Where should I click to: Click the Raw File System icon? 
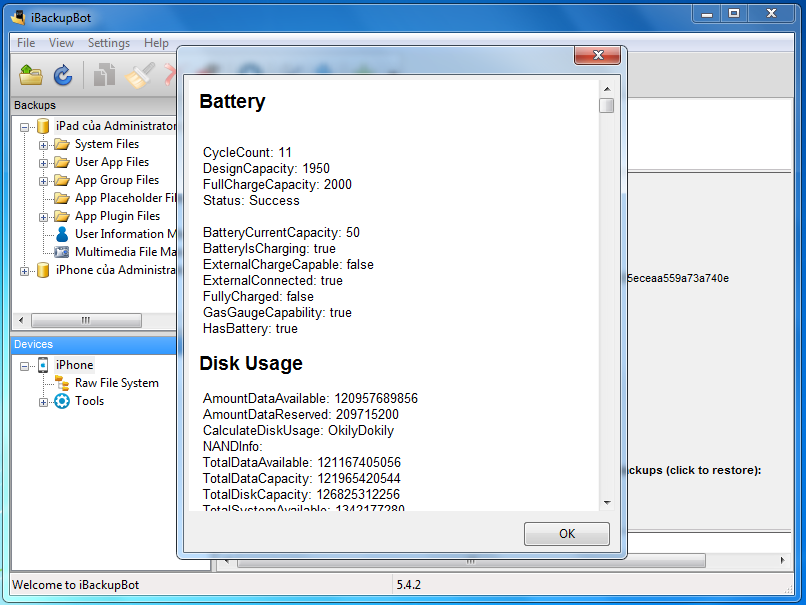(x=62, y=383)
